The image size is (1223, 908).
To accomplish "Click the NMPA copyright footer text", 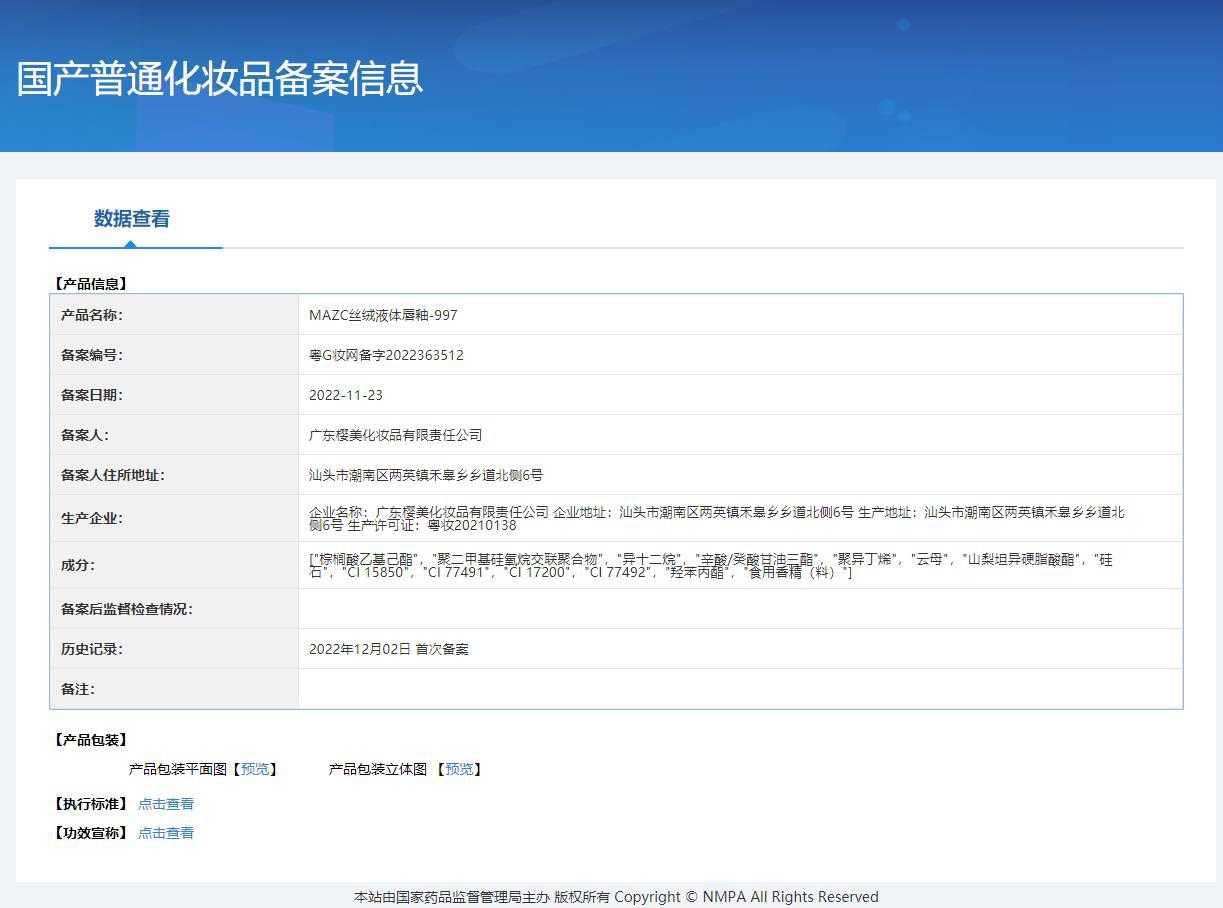I will [x=616, y=897].
